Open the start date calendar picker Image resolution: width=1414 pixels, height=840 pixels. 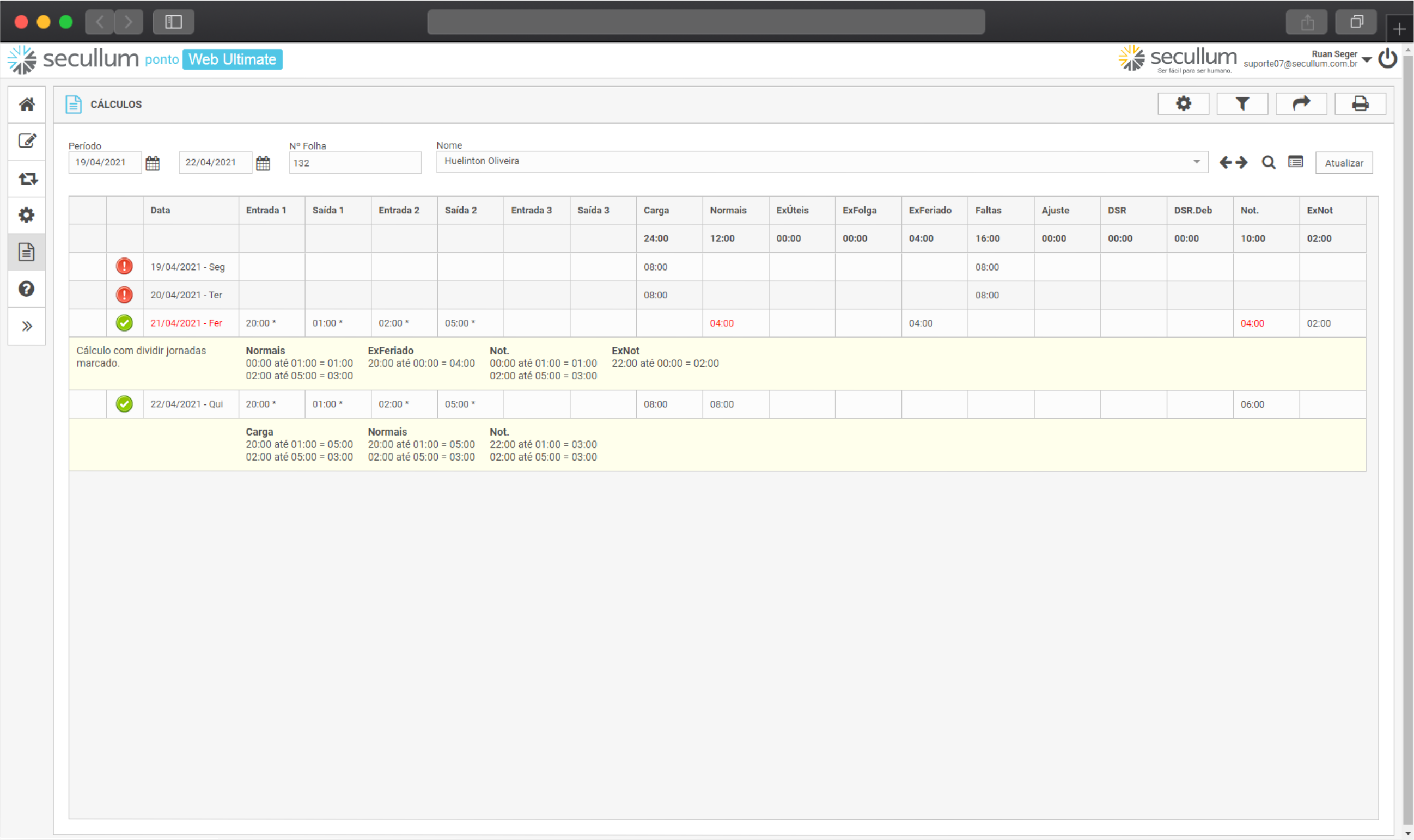click(x=153, y=163)
